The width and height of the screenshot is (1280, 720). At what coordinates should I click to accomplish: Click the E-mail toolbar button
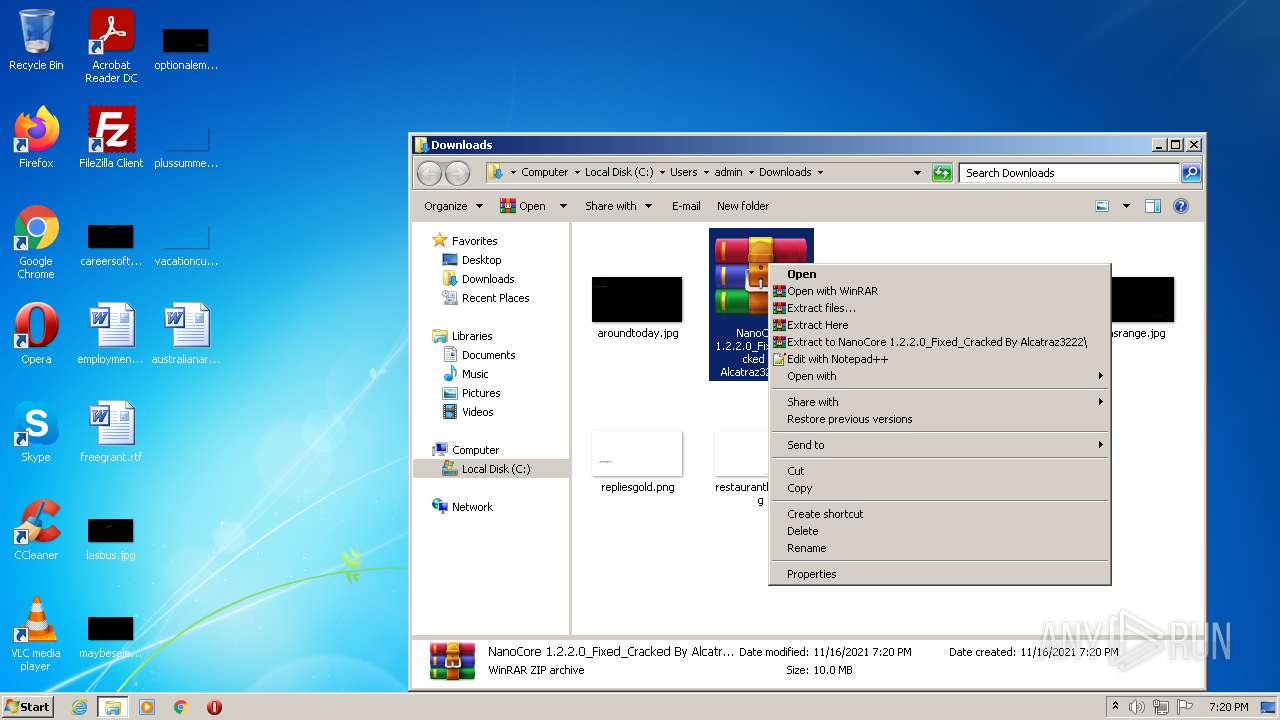[686, 206]
